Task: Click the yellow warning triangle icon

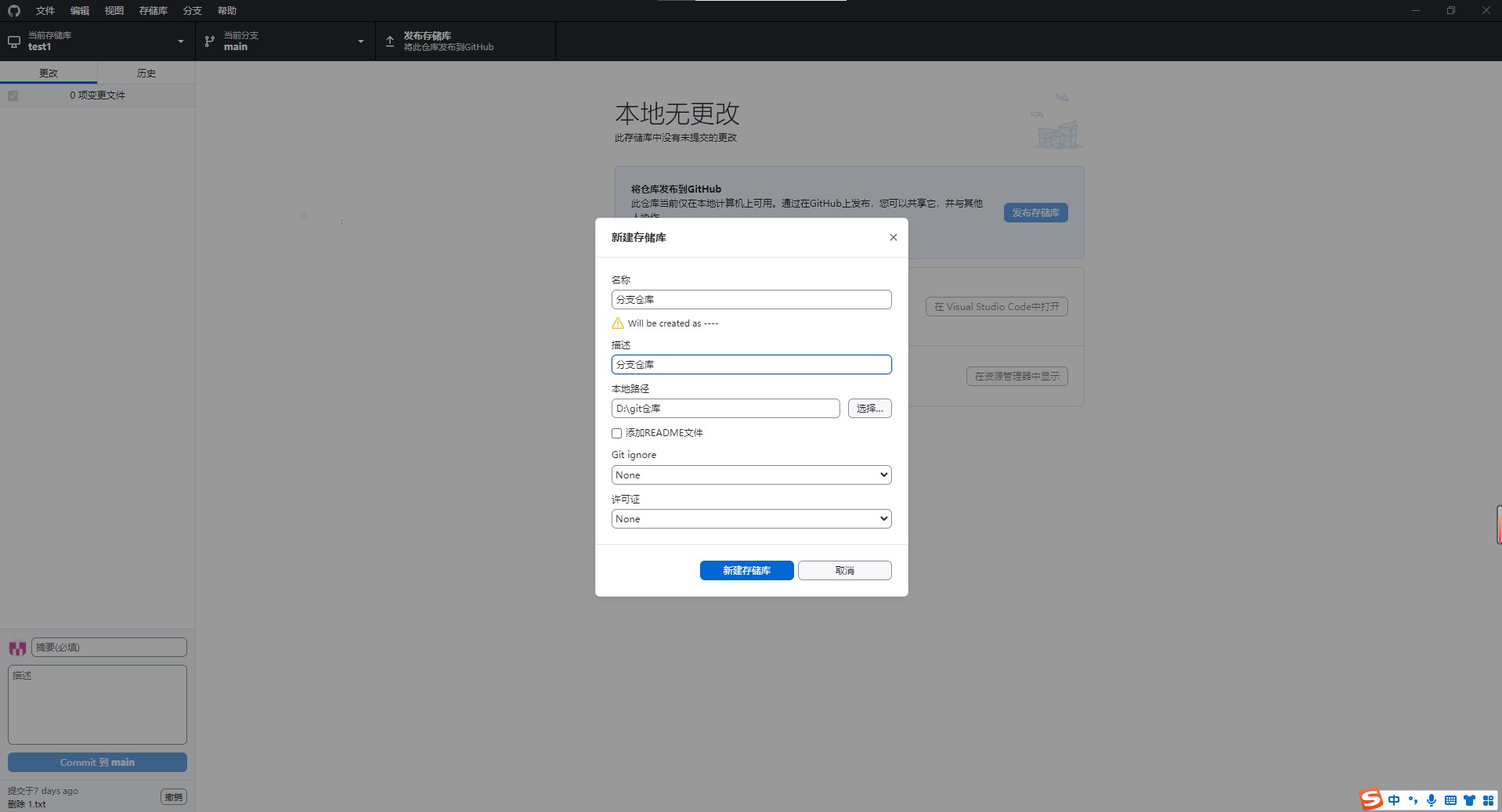Action: coord(618,323)
